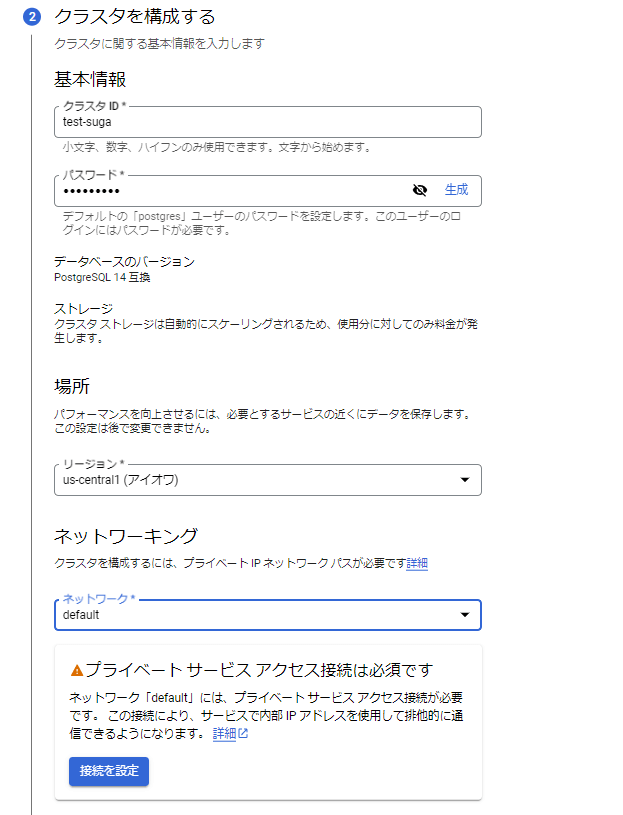Open 詳細 link beside private IP text
The width and height of the screenshot is (623, 815).
(417, 563)
